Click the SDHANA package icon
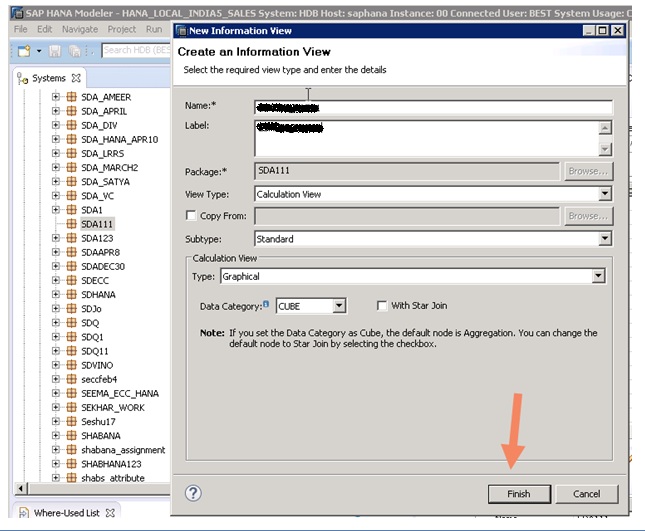Viewport: 645px width, 531px height. click(72, 294)
